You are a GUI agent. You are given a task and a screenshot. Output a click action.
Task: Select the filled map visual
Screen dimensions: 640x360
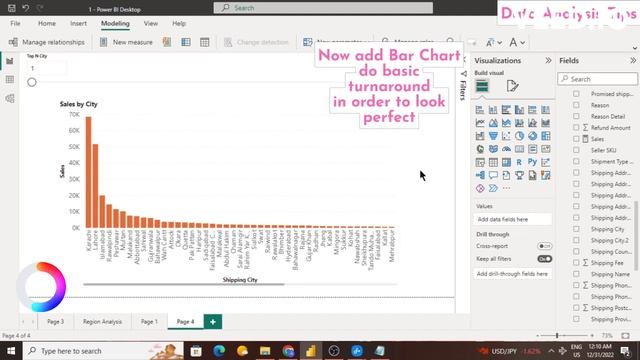493,149
